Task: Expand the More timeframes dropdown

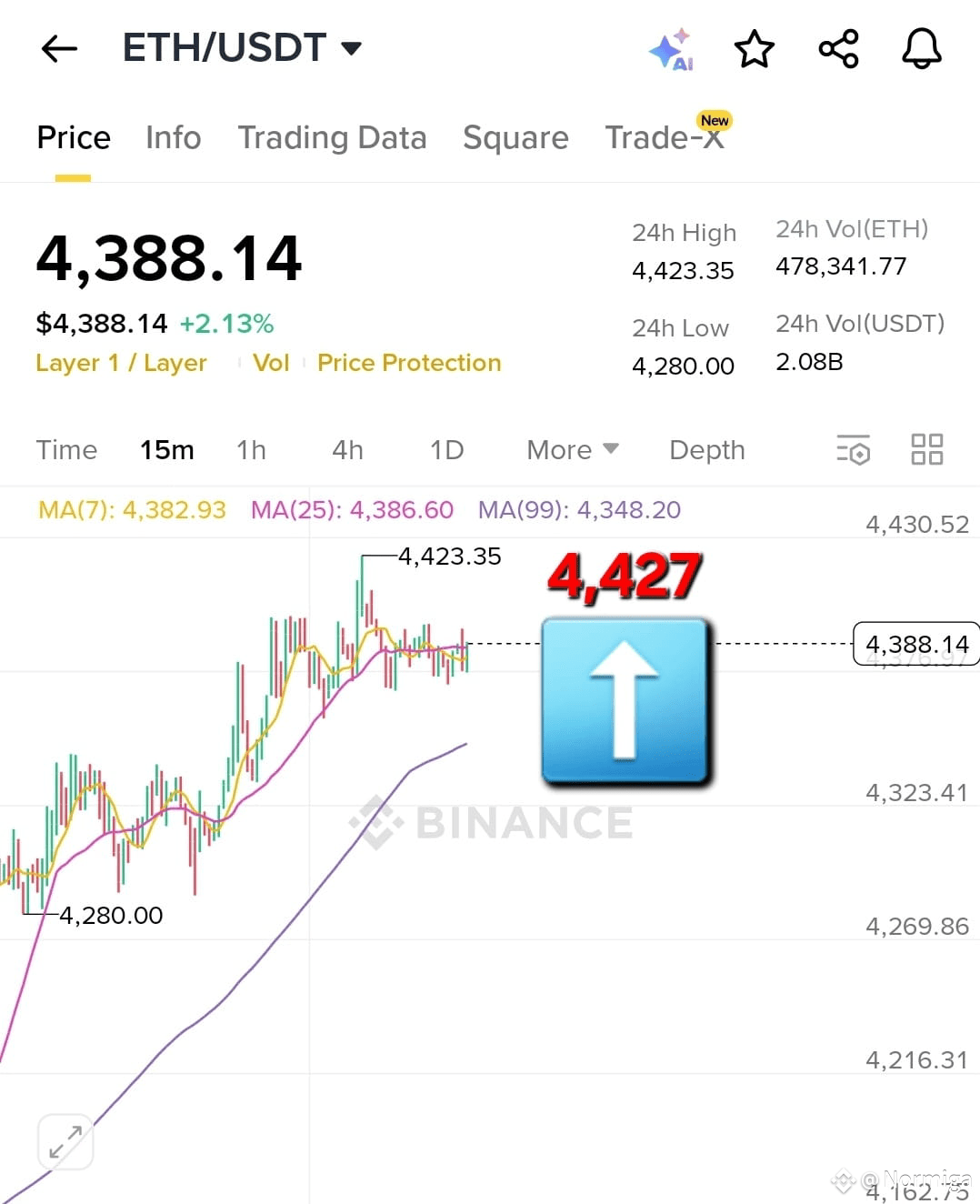Action: click(x=573, y=450)
